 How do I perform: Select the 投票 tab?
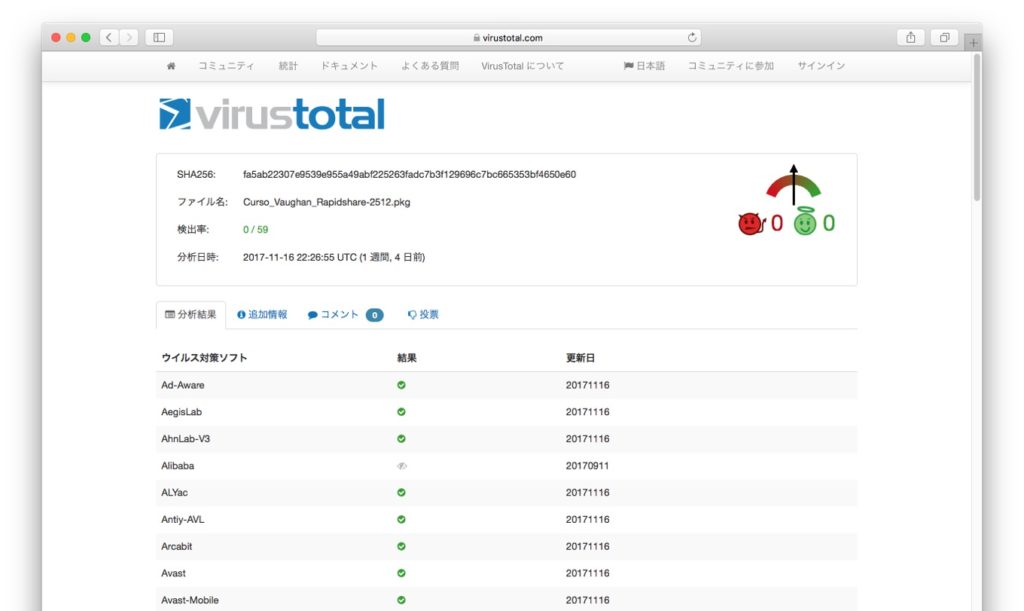[423, 314]
